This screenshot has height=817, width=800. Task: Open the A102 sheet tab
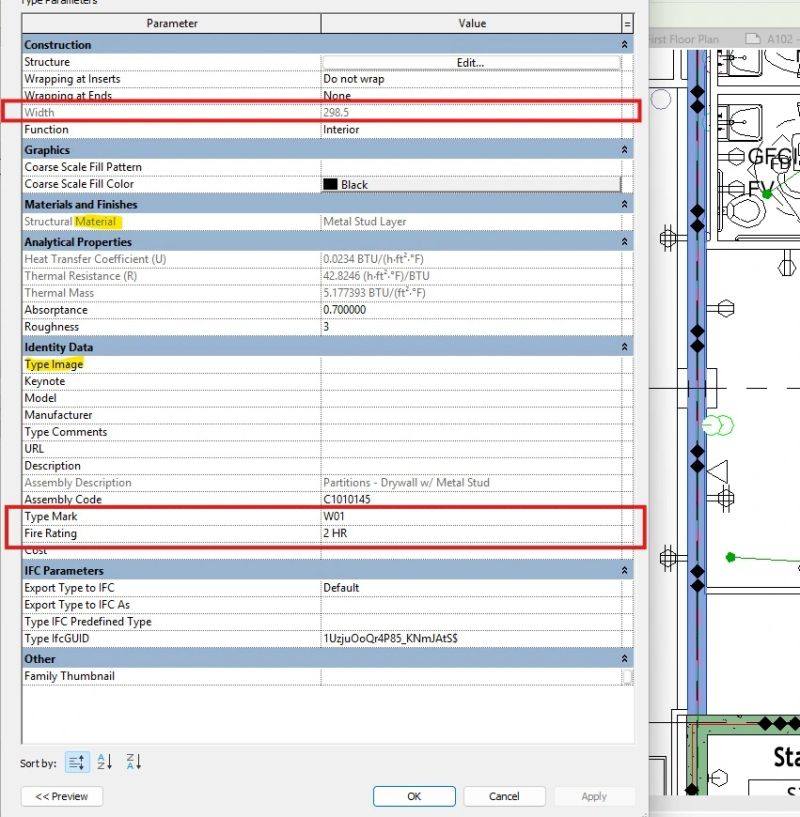pyautogui.click(x=772, y=39)
